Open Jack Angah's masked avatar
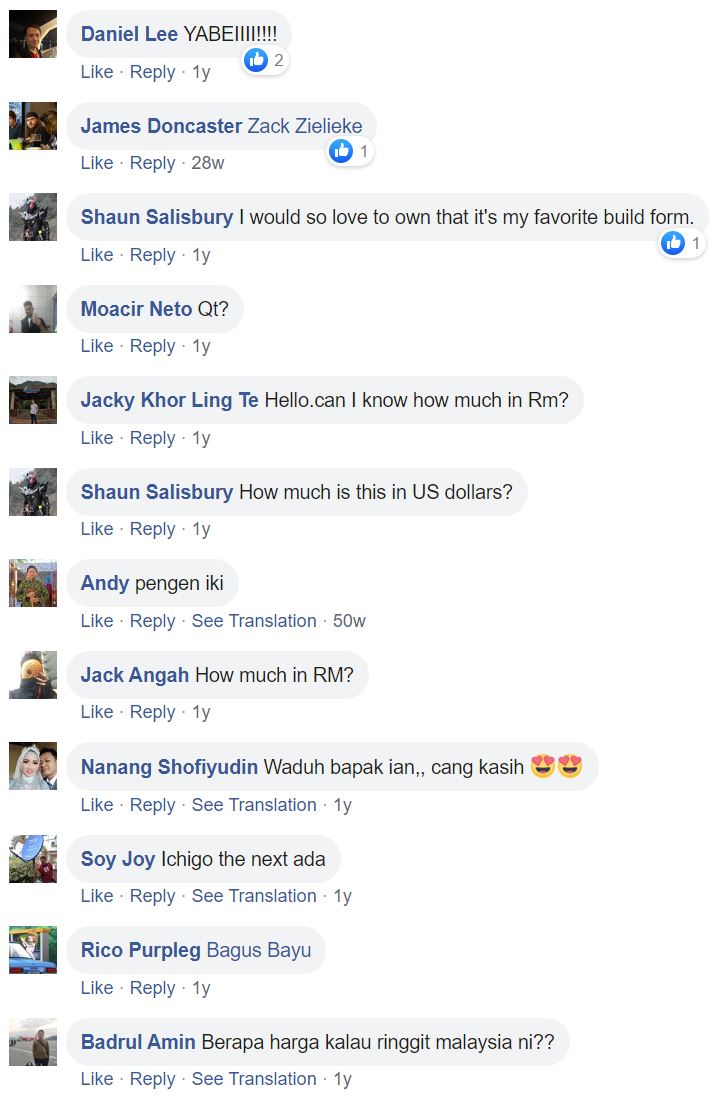Image resolution: width=721 pixels, height=1100 pixels. click(x=33, y=675)
